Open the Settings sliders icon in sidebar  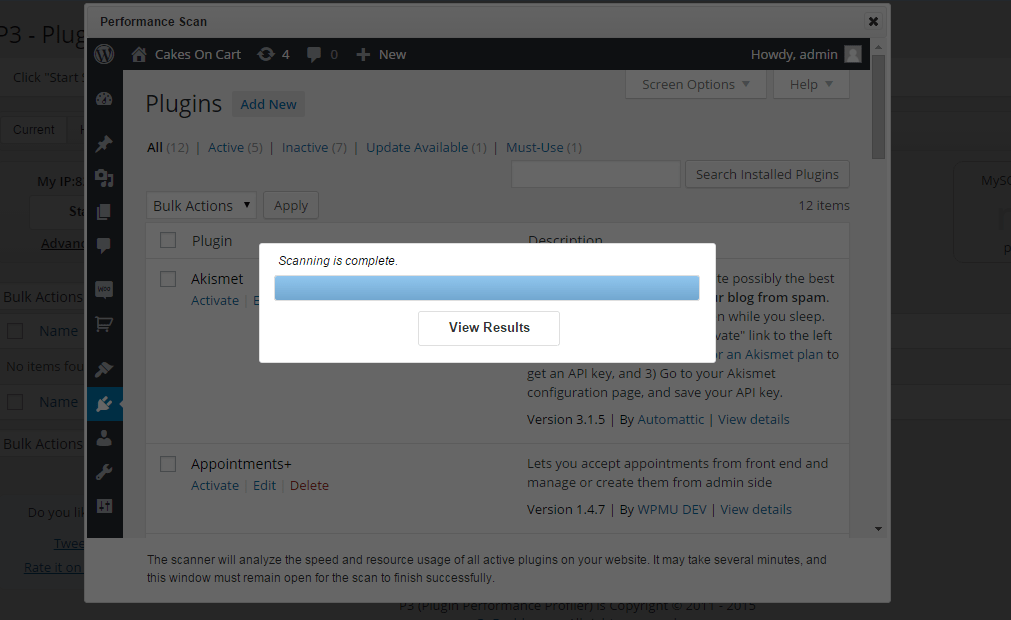click(104, 506)
